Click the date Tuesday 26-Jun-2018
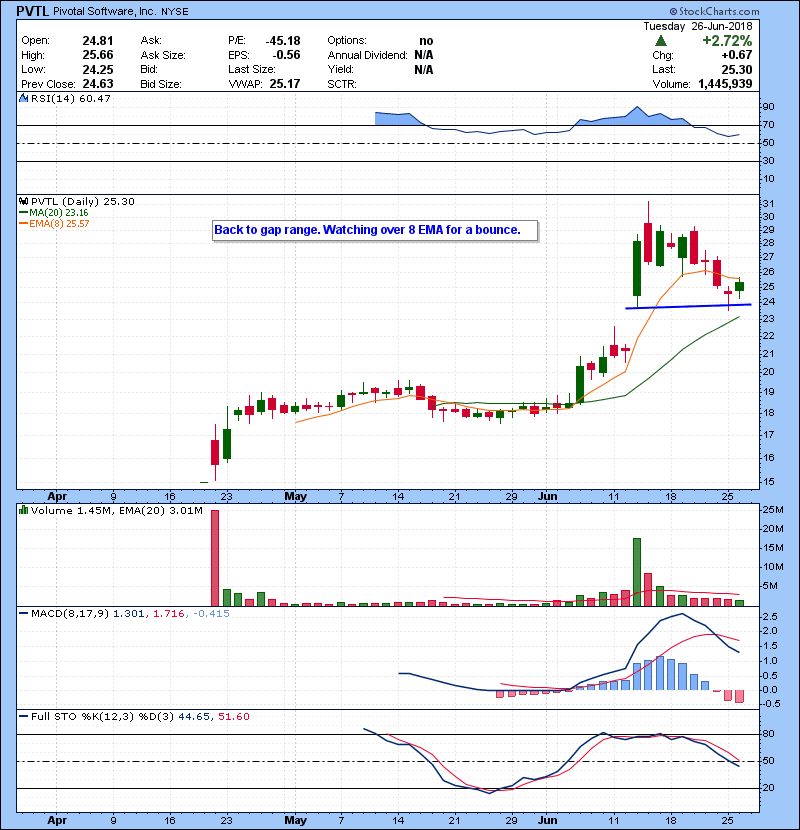This screenshot has width=800, height=830. coord(698,26)
